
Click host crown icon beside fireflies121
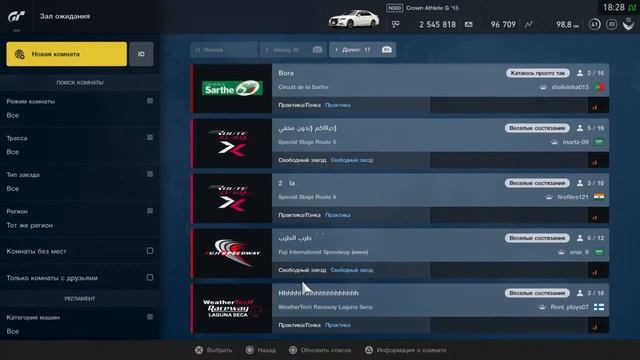tap(549, 197)
